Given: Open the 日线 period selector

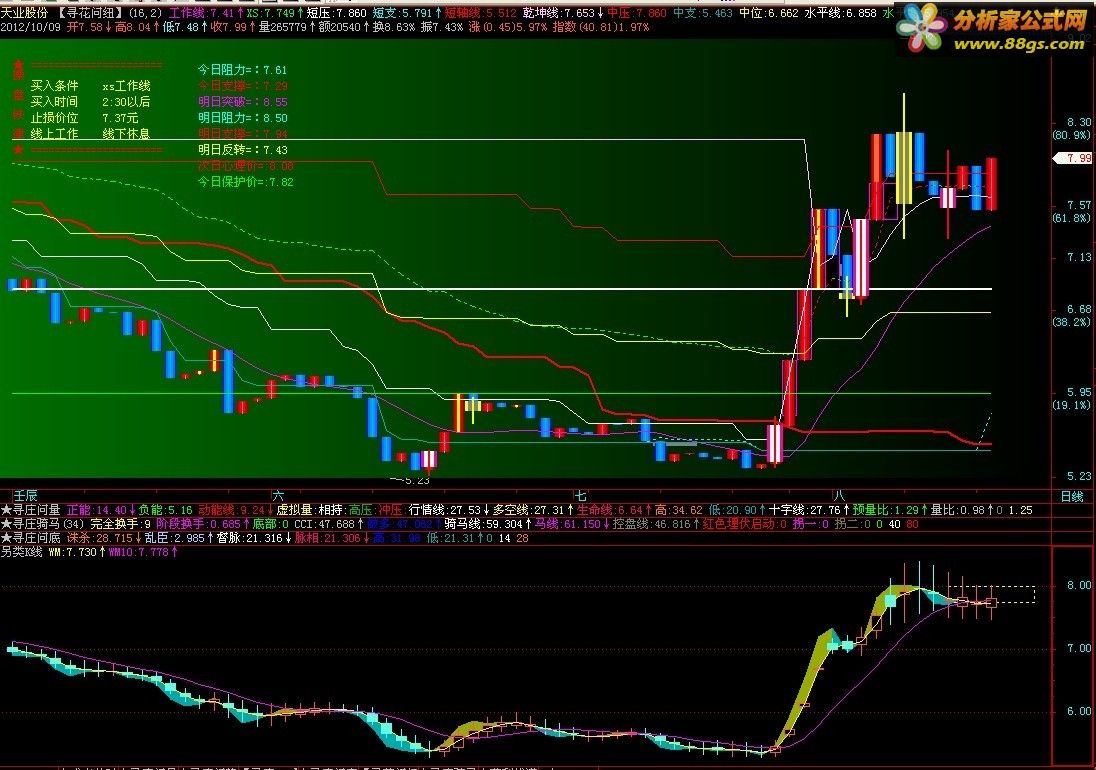Looking at the screenshot, I should pos(1072,497).
